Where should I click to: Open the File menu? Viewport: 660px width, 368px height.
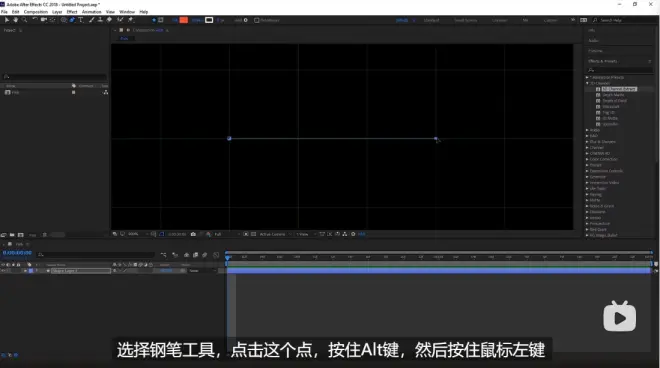point(4,12)
